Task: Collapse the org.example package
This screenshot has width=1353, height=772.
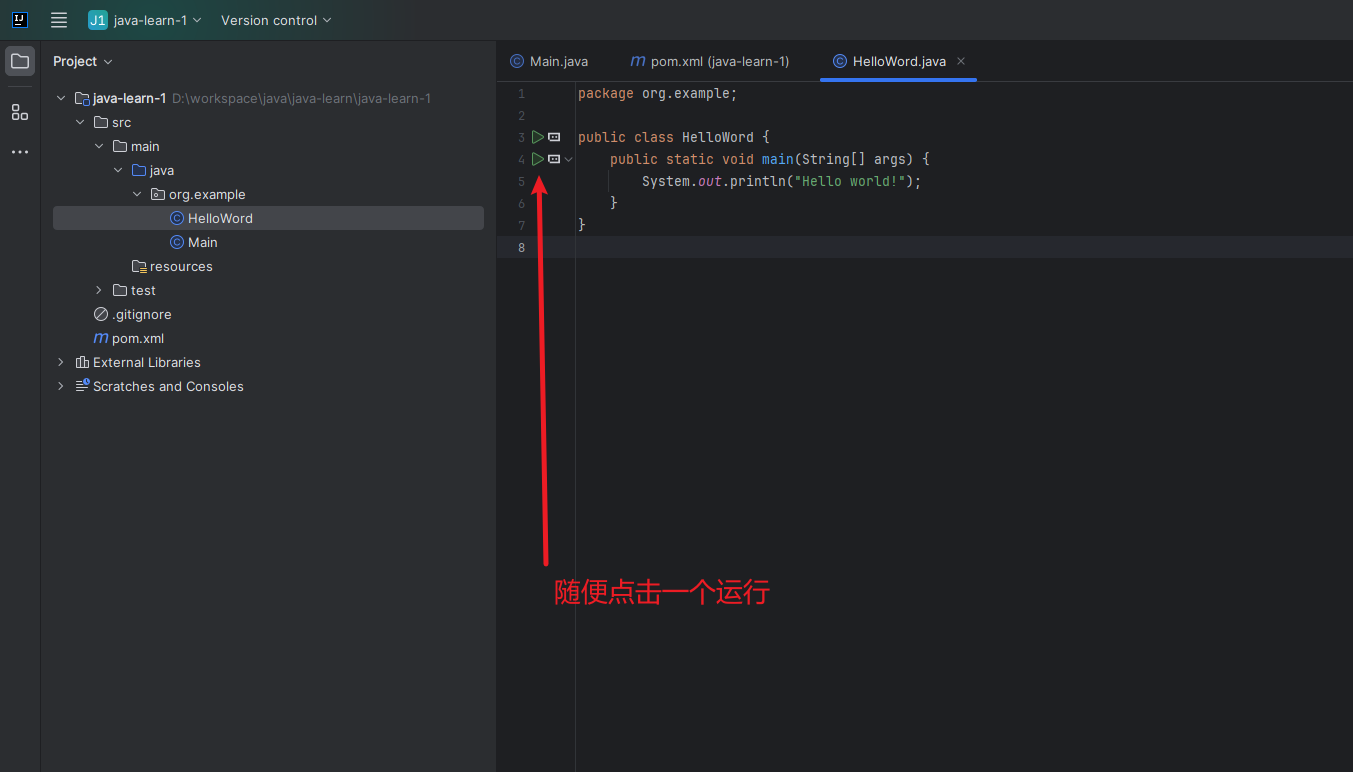Action: pyautogui.click(x=137, y=194)
